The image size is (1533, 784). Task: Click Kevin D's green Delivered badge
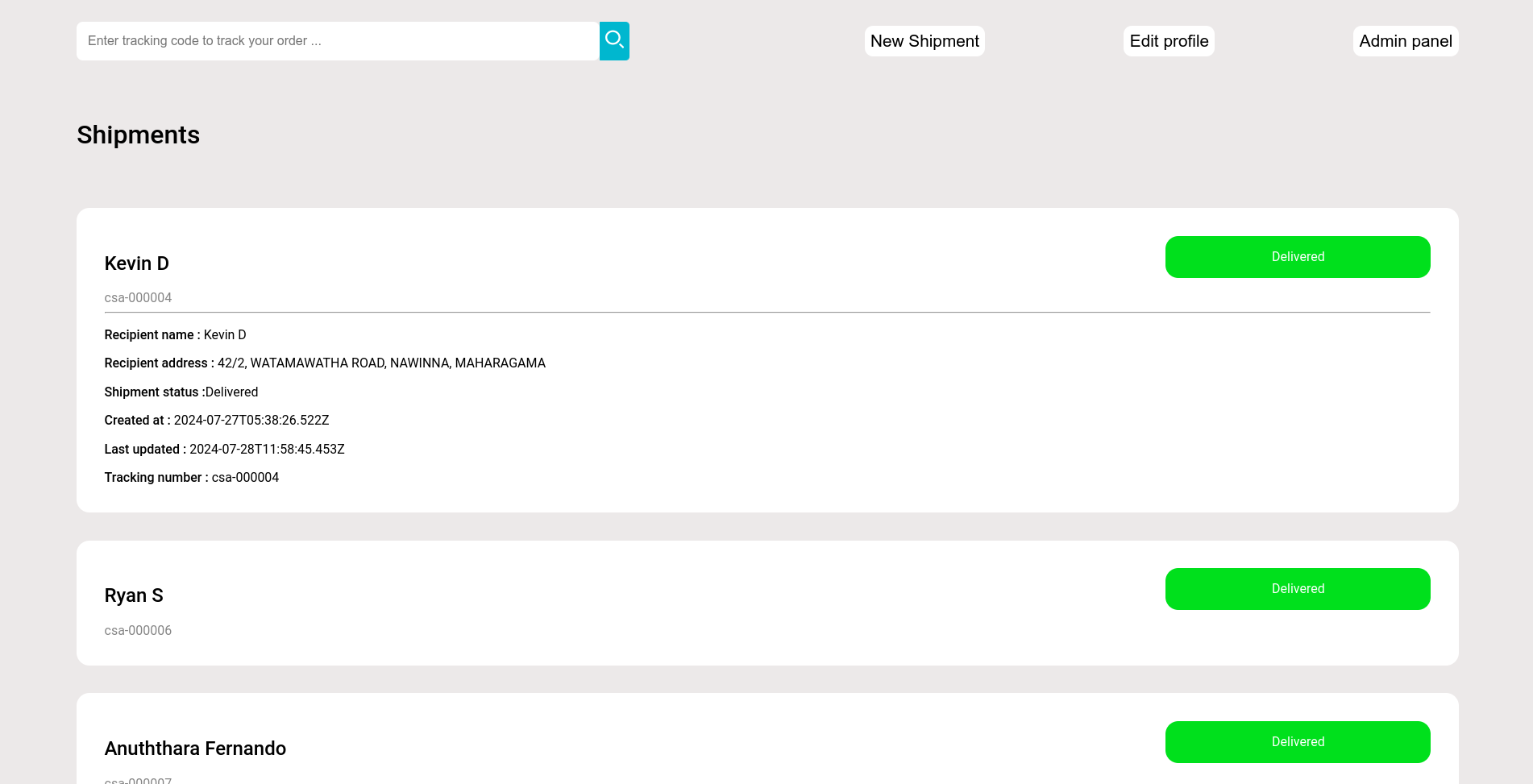pyautogui.click(x=1297, y=257)
